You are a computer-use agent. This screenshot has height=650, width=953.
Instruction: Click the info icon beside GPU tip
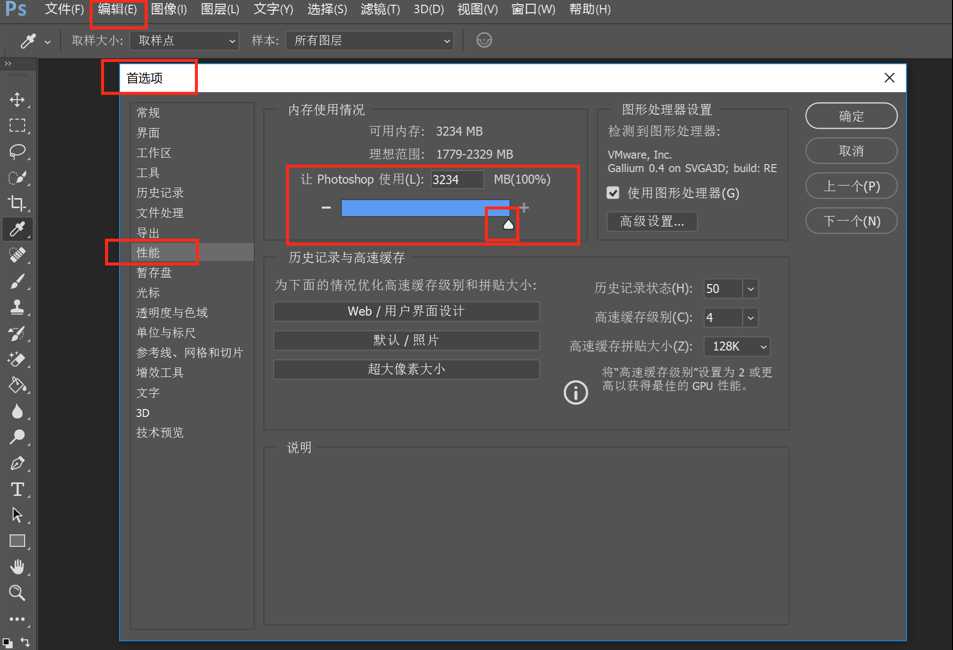click(x=576, y=393)
